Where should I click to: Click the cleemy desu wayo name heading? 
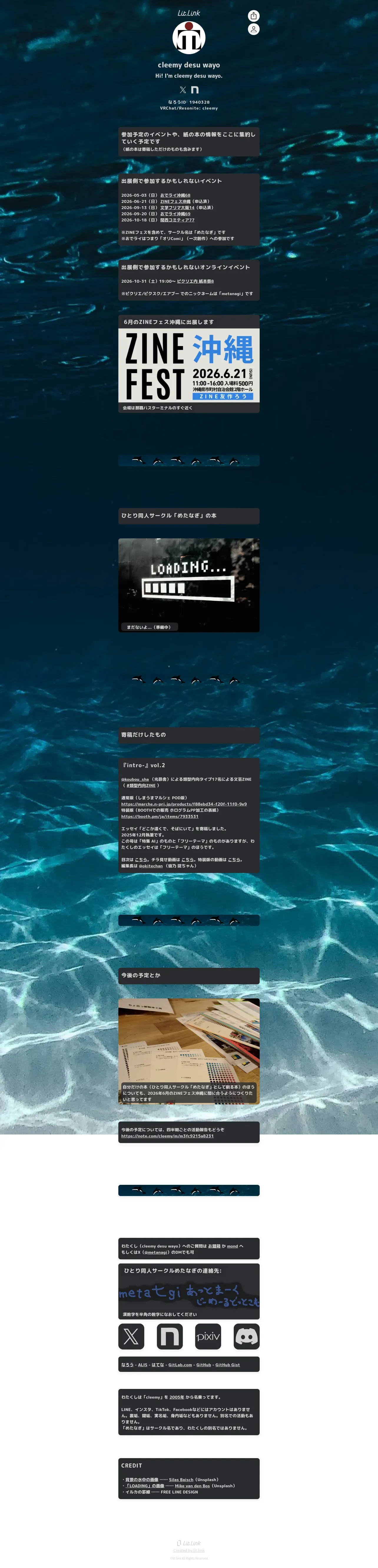189,65
